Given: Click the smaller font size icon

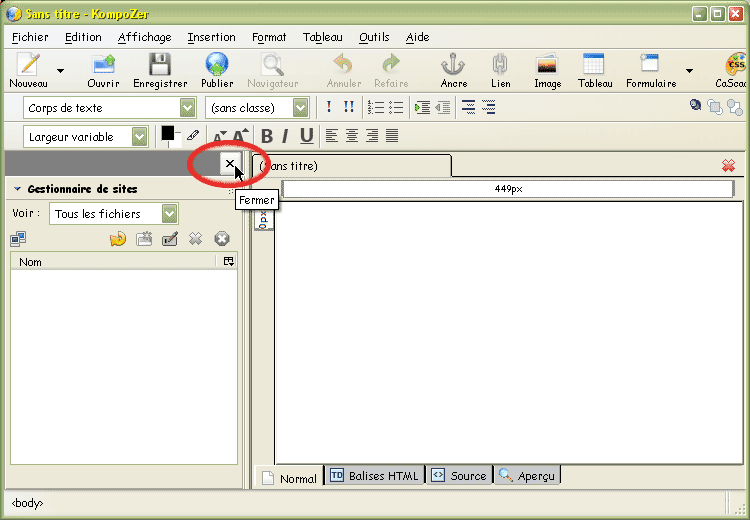Looking at the screenshot, I should 219,137.
